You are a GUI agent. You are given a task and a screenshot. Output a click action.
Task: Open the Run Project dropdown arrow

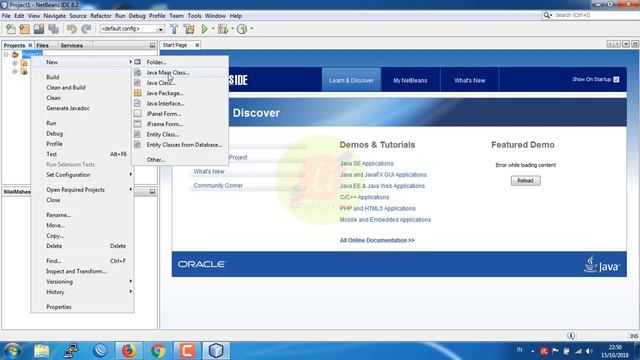(x=213, y=29)
